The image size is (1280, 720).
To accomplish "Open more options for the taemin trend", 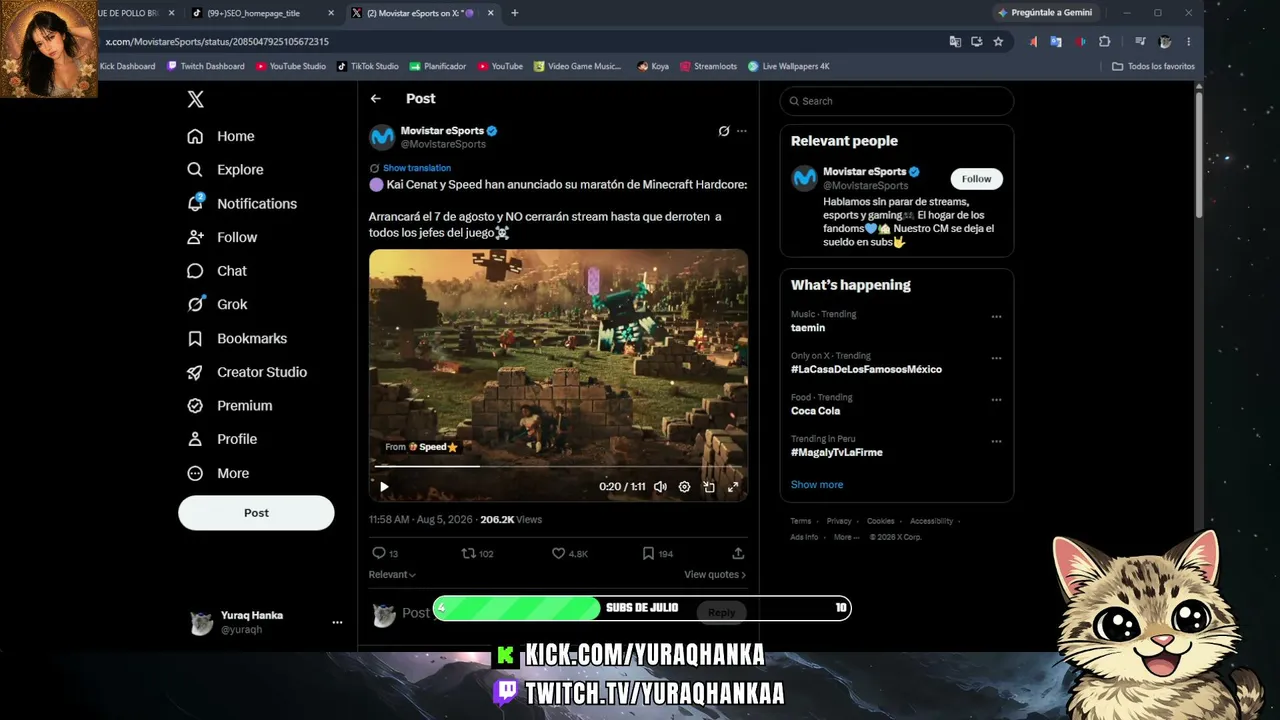I will click(996, 317).
